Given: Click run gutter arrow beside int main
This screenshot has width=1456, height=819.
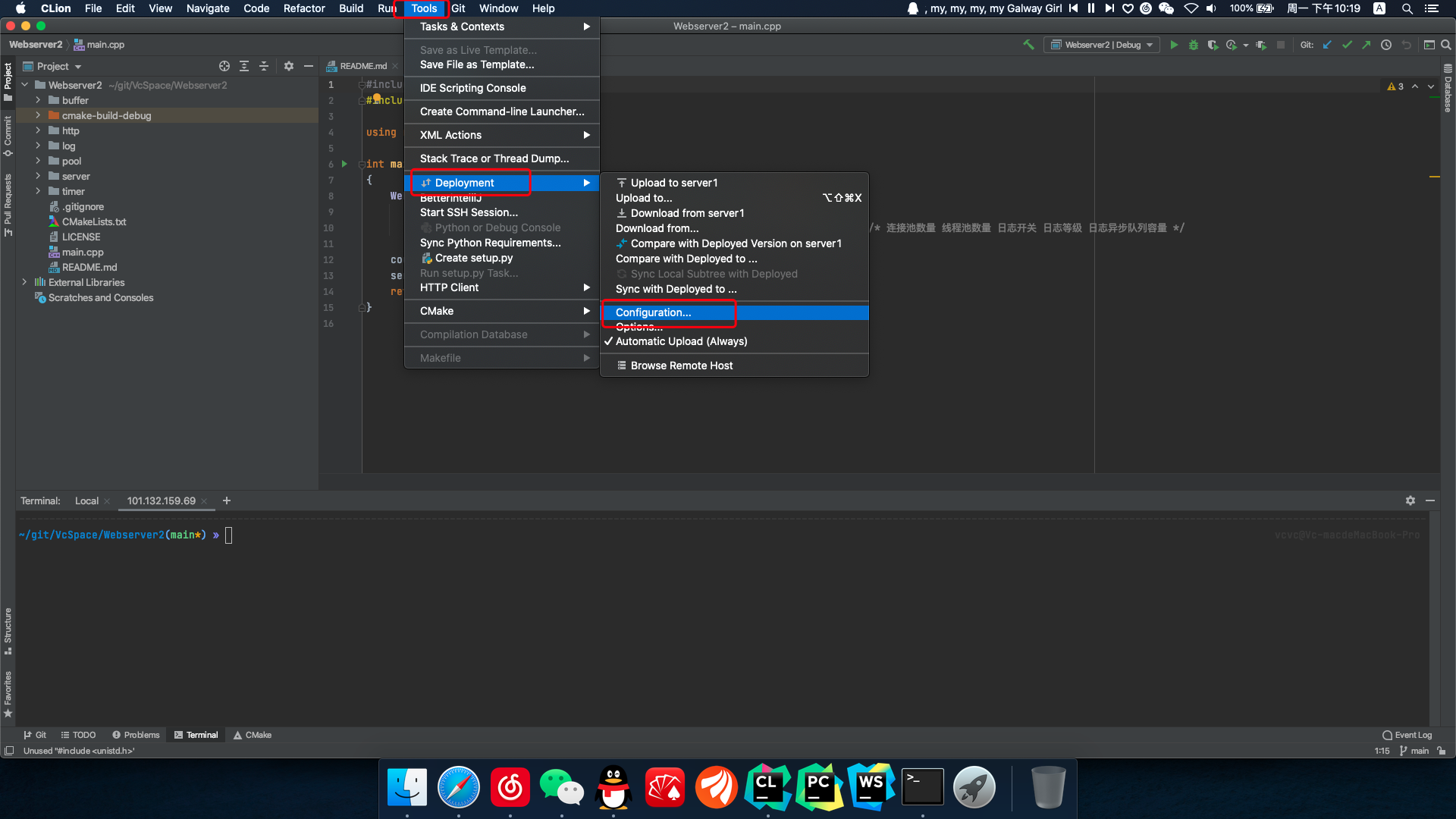Looking at the screenshot, I should click(344, 164).
